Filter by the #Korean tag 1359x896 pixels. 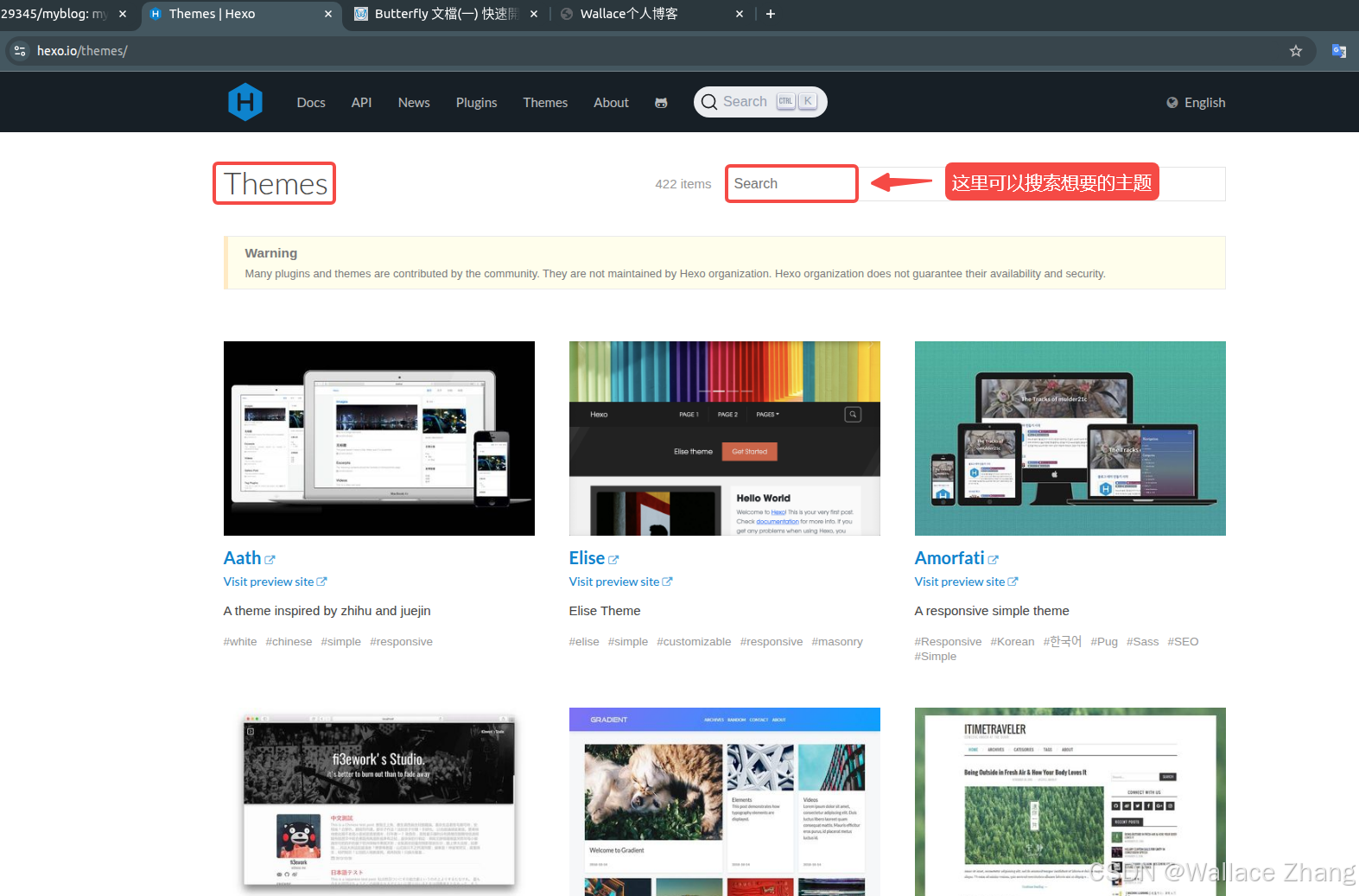[x=1013, y=641]
